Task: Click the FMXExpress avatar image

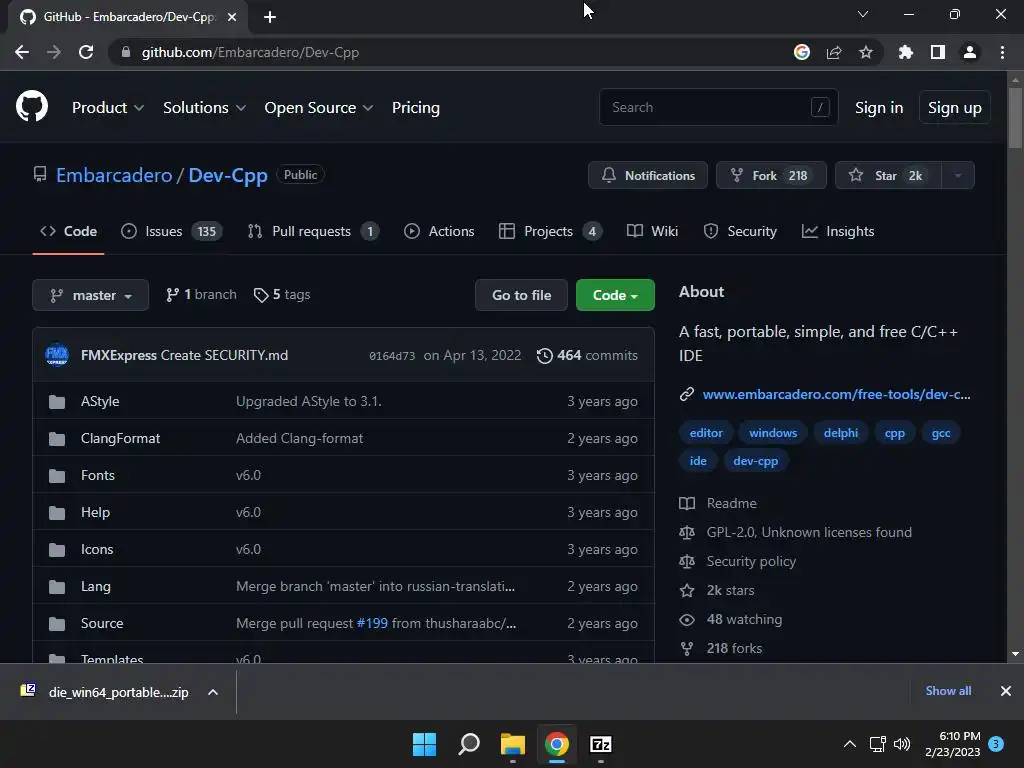Action: (57, 355)
